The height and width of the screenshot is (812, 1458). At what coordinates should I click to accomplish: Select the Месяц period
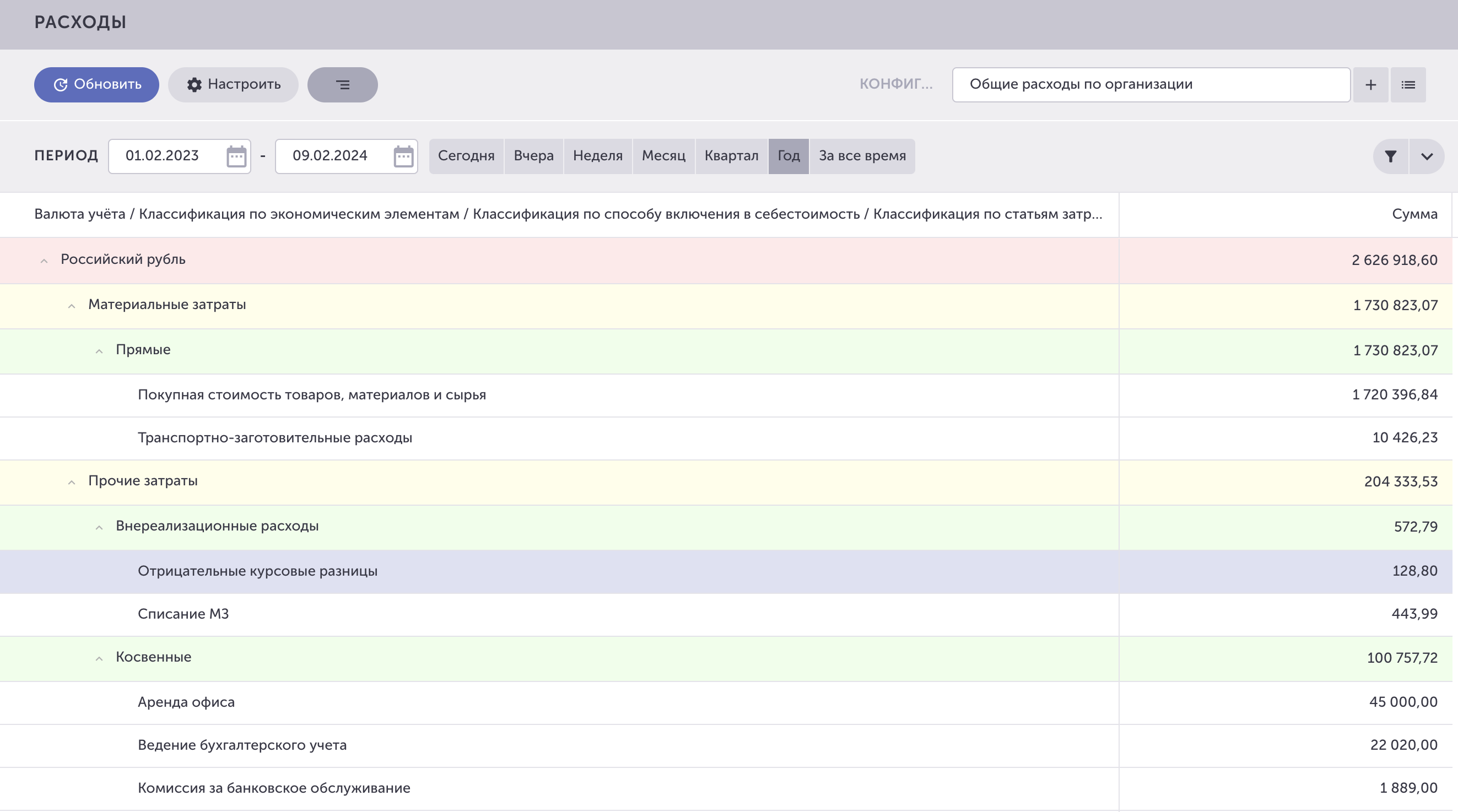pyautogui.click(x=663, y=156)
